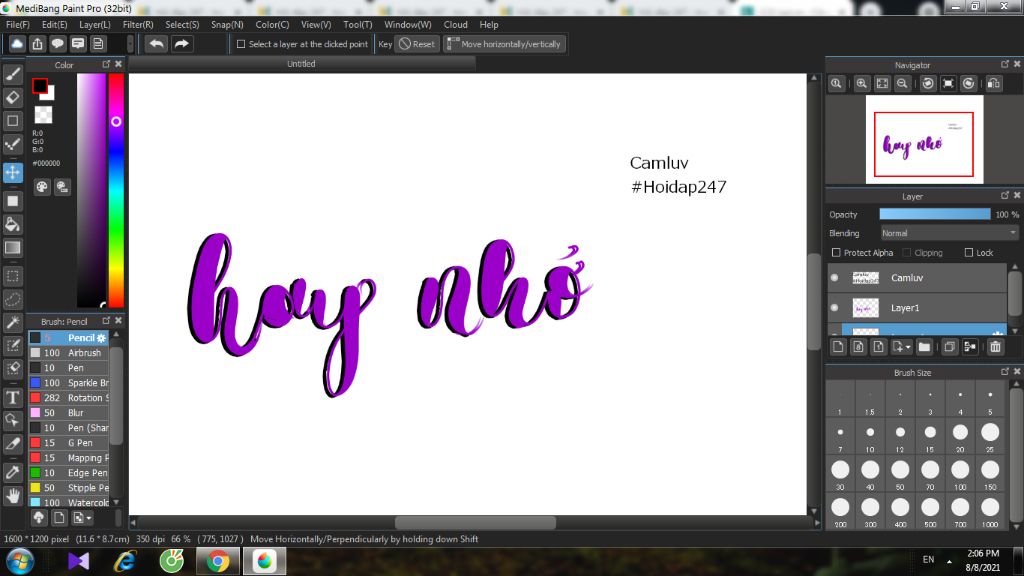
Task: Choose brush size 10
Action: tap(870, 437)
